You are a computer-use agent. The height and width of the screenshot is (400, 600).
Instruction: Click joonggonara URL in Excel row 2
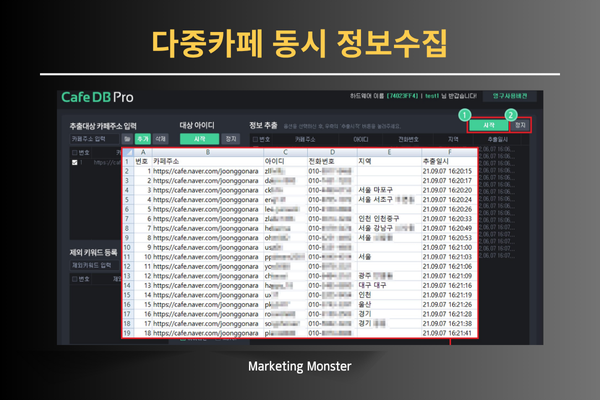click(x=206, y=171)
